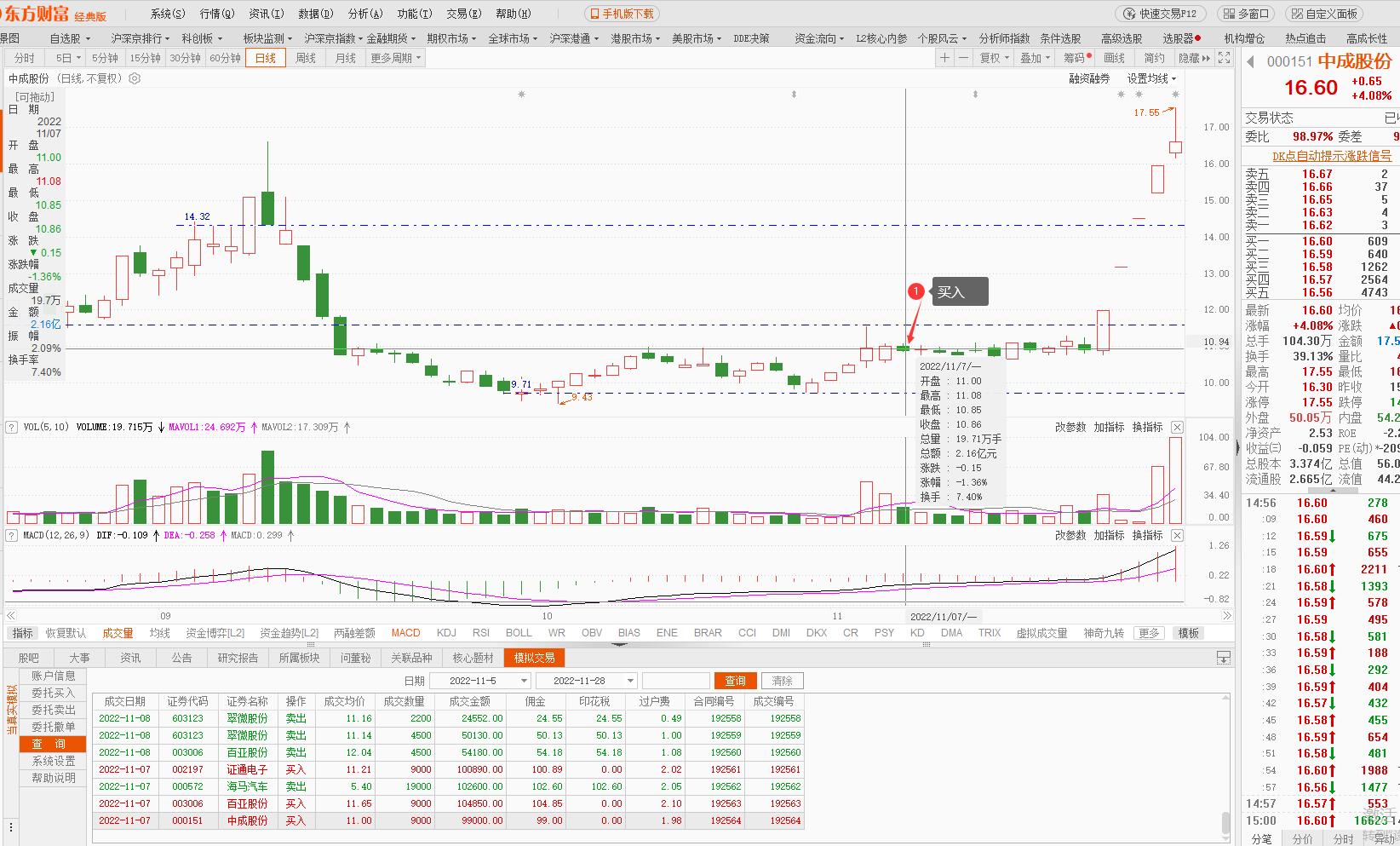This screenshot has height=846, width=1400.
Task: Toggle 画线 drawing tools
Action: 1115,58
